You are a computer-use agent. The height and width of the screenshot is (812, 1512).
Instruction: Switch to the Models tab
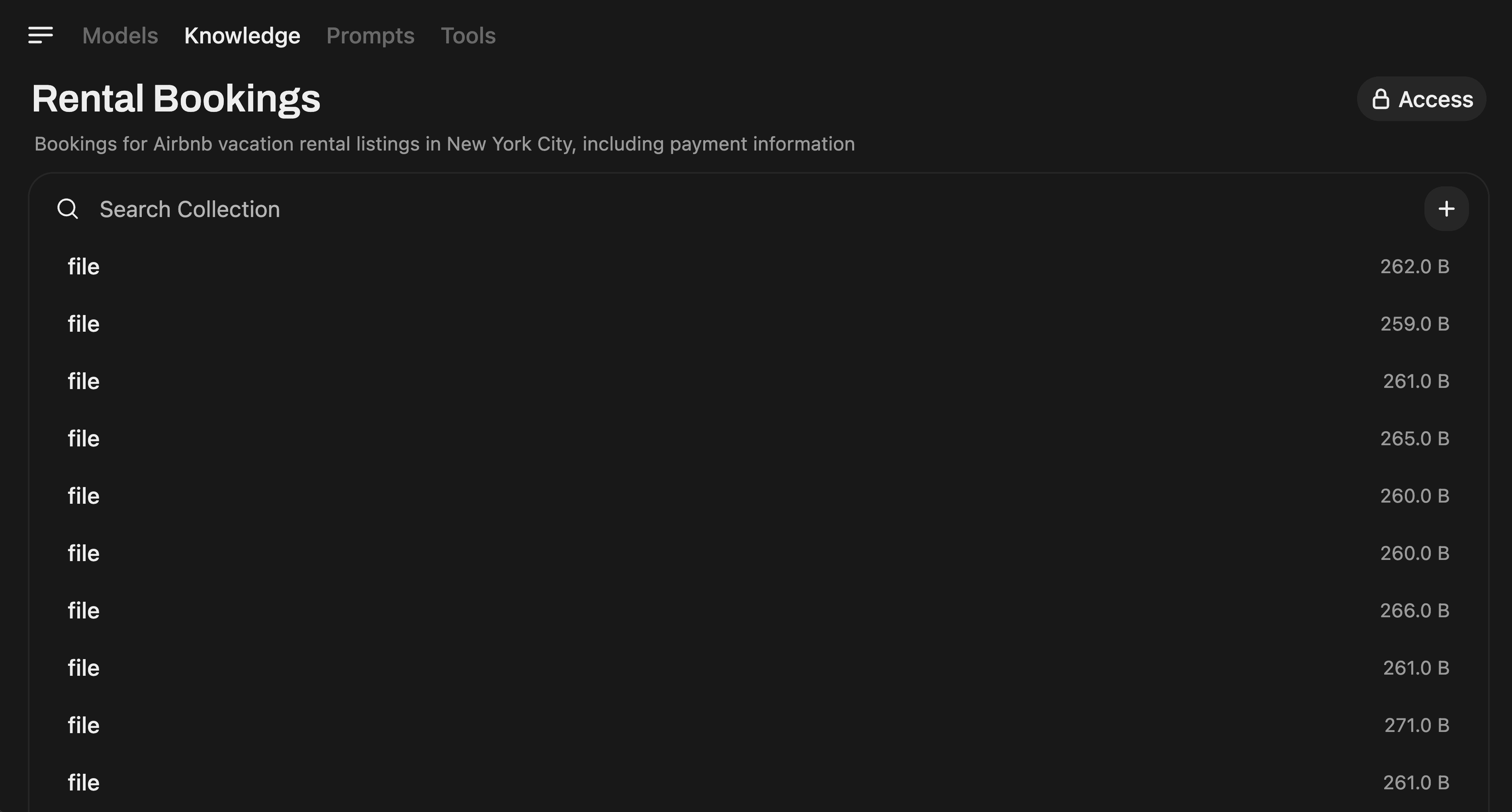click(120, 36)
